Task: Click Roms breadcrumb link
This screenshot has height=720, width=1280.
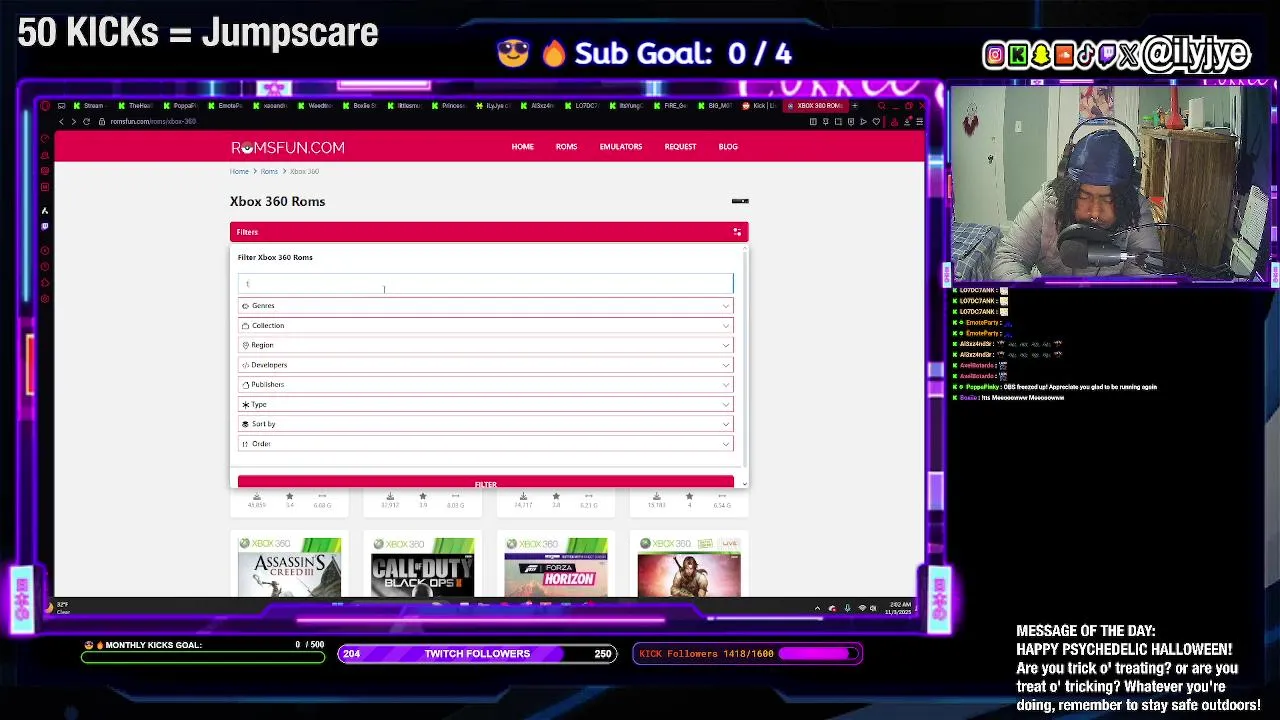Action: tap(269, 172)
